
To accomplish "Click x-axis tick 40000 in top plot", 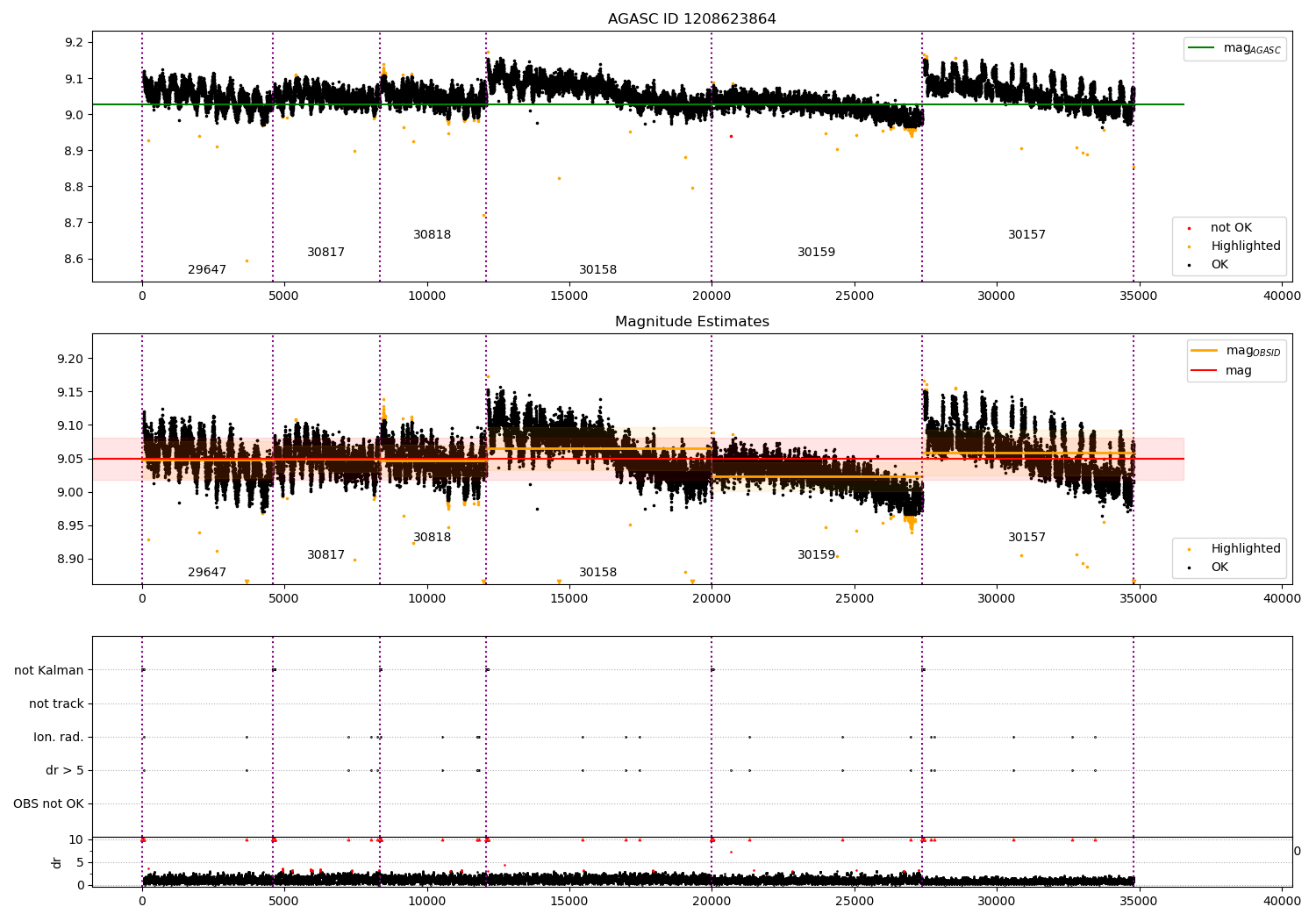I will pos(1282,296).
